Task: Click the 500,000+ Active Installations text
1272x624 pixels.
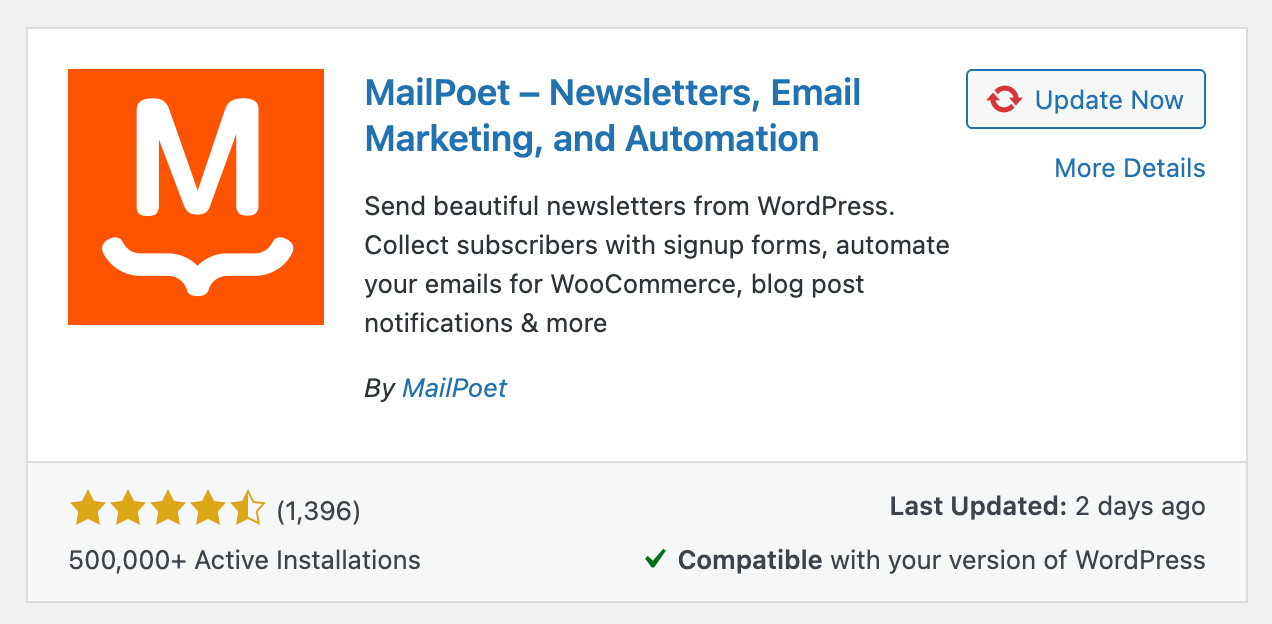Action: tap(243, 560)
